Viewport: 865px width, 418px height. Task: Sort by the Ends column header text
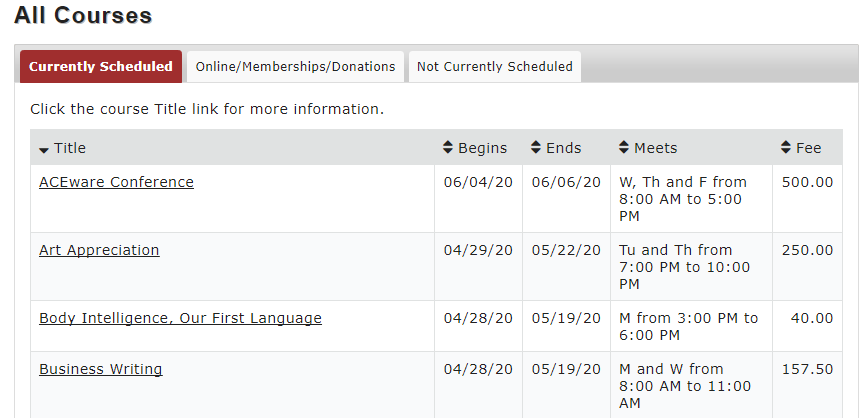coord(564,148)
